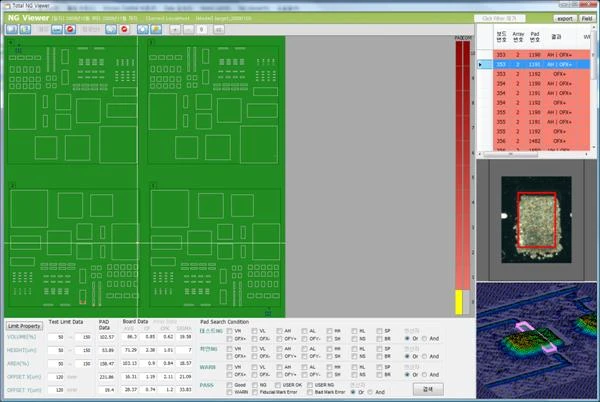
Task: Select table row 353 pad 1192
Action: tap(541, 74)
